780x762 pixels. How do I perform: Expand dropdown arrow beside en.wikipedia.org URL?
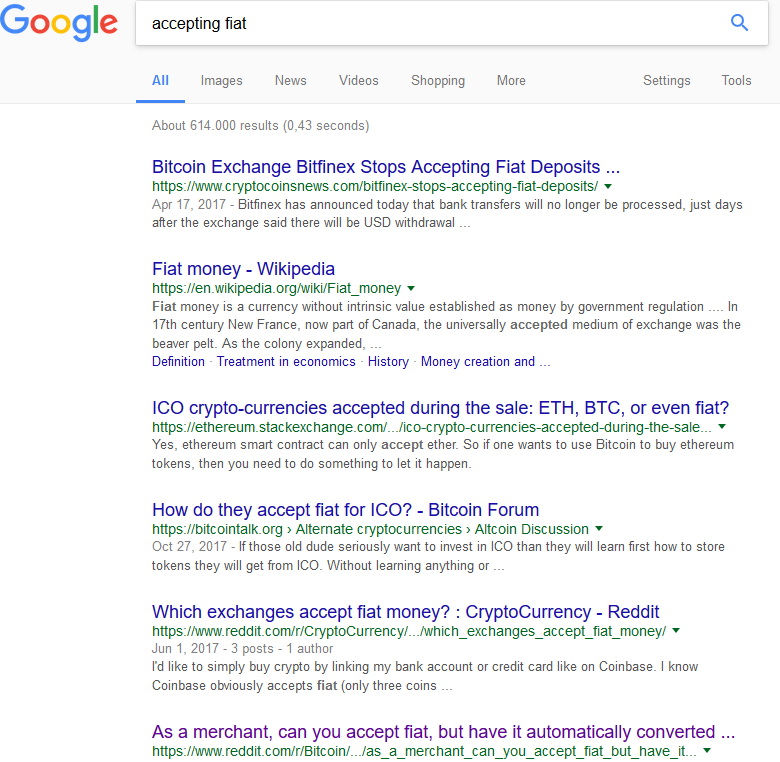(411, 288)
